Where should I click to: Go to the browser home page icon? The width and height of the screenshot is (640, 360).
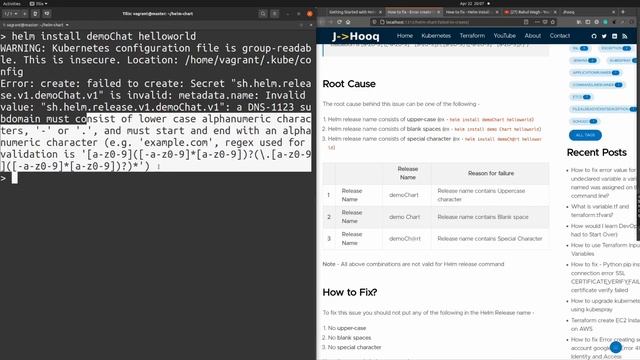(348, 22)
